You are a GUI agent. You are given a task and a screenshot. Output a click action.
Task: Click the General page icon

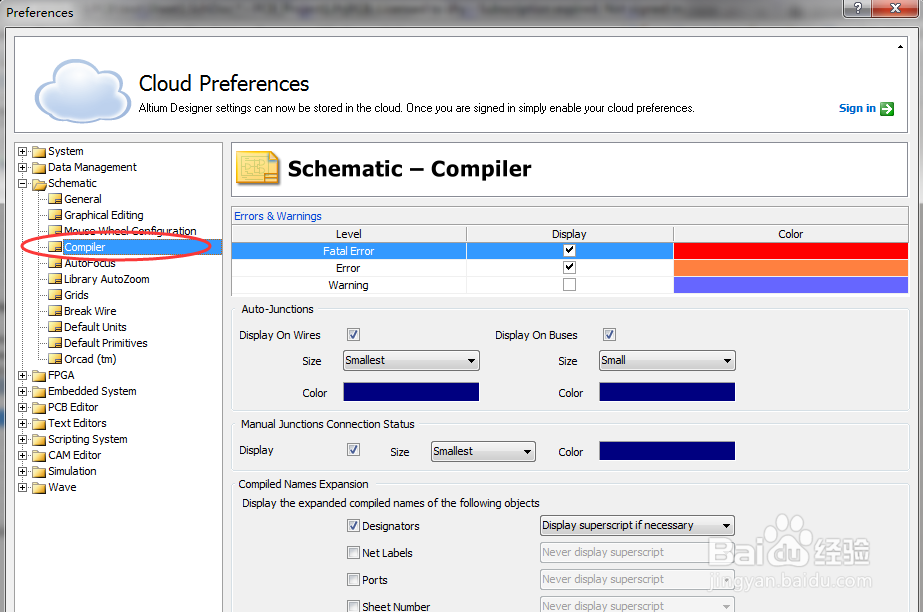55,199
